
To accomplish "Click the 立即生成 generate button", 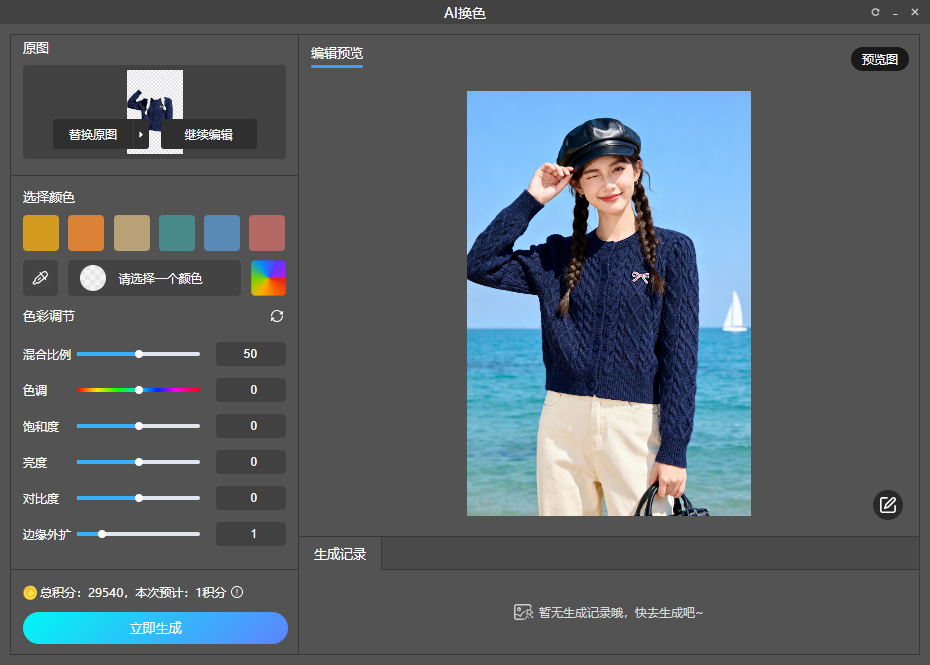I will 155,628.
